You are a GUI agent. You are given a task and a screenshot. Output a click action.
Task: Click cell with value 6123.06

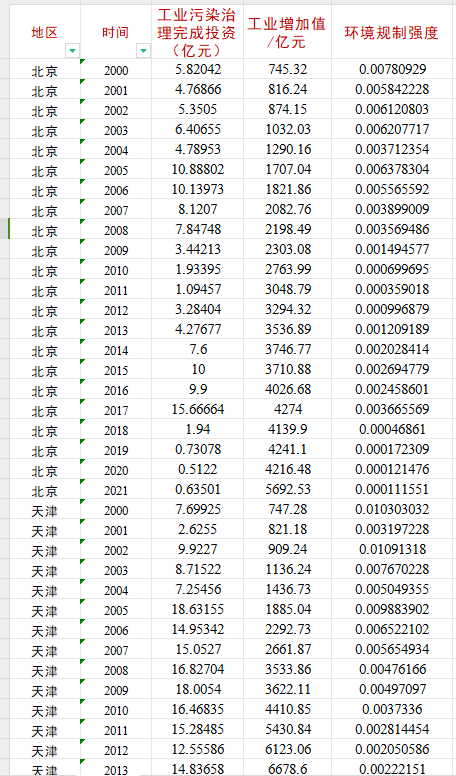(x=287, y=750)
